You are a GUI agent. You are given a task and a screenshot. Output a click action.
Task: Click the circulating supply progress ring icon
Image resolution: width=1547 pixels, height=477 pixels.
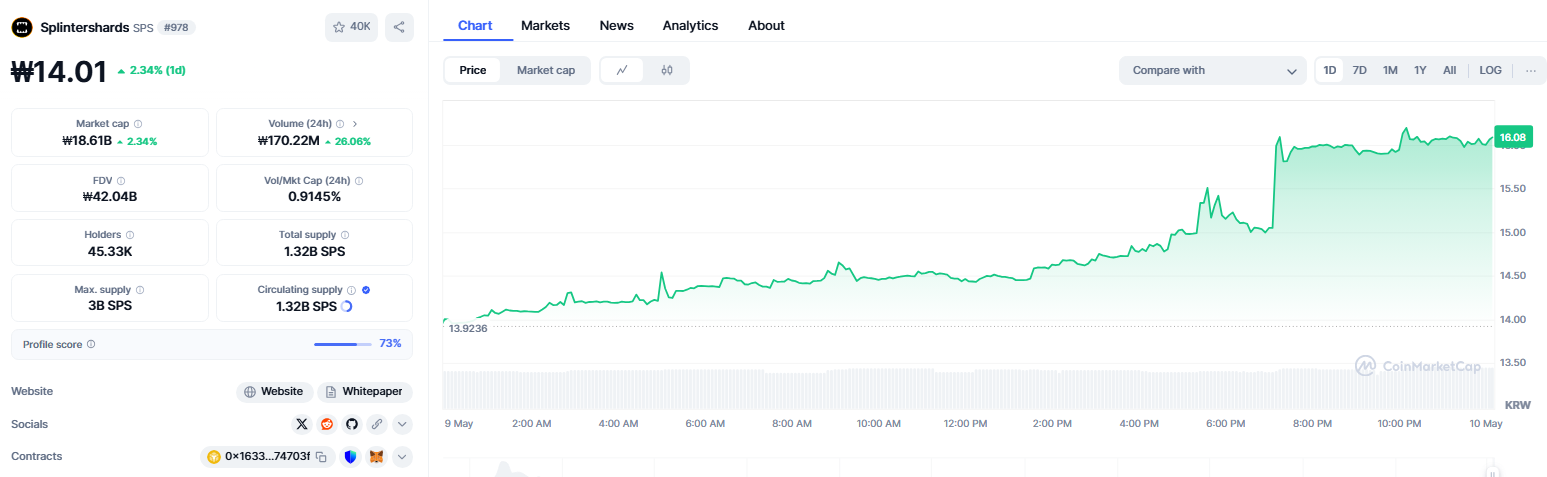pos(346,306)
